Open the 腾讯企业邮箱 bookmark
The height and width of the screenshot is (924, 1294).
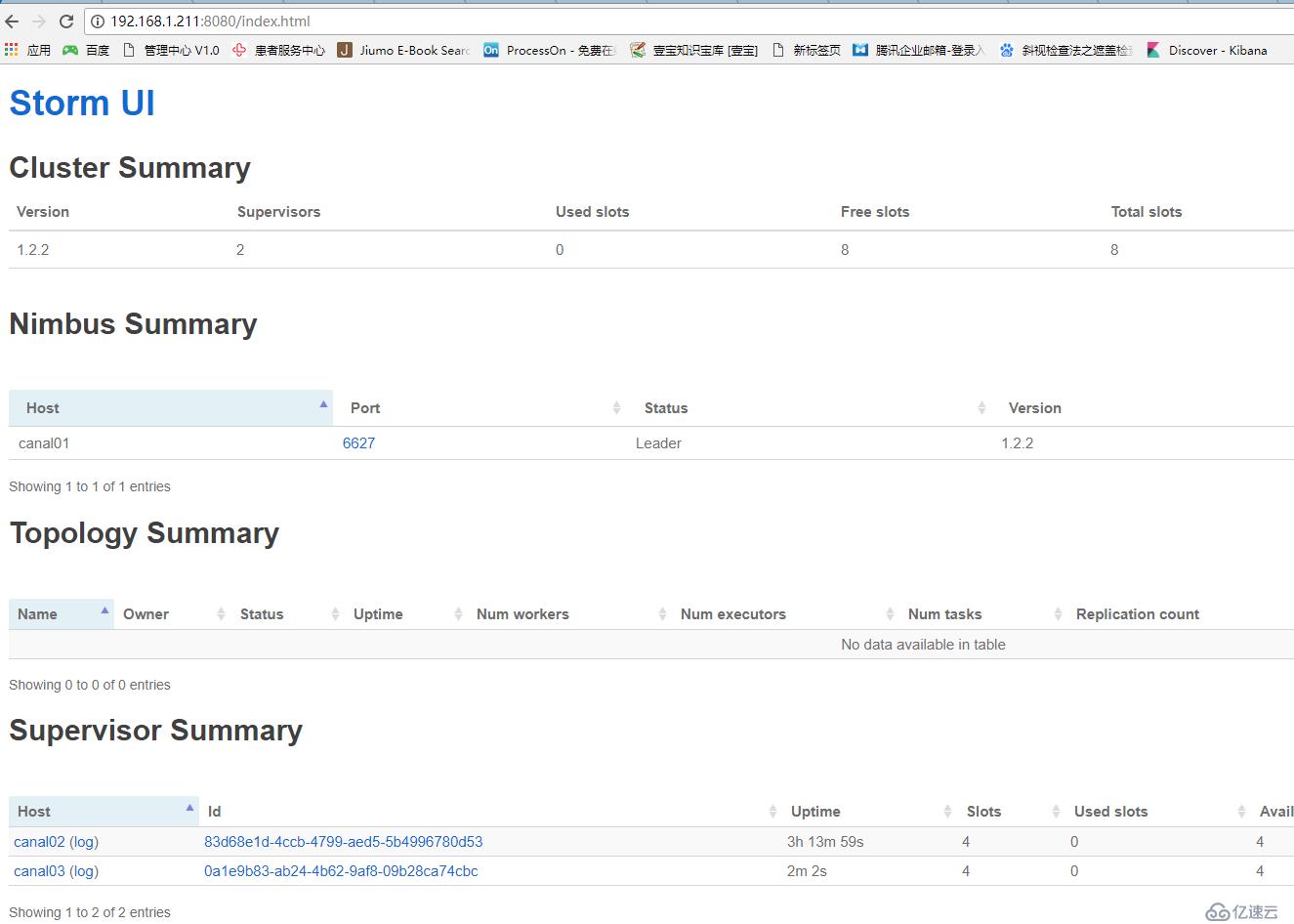coord(919,50)
